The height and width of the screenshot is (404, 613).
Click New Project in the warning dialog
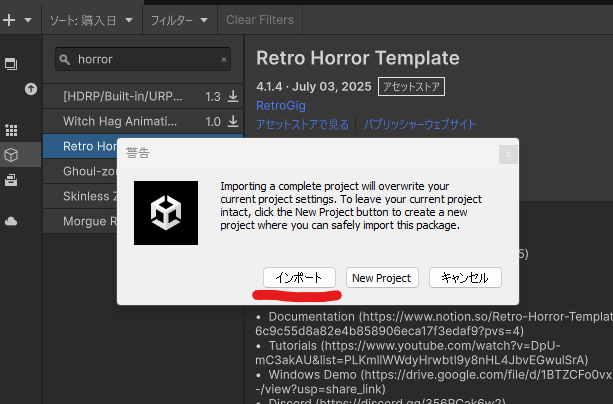(x=382, y=278)
